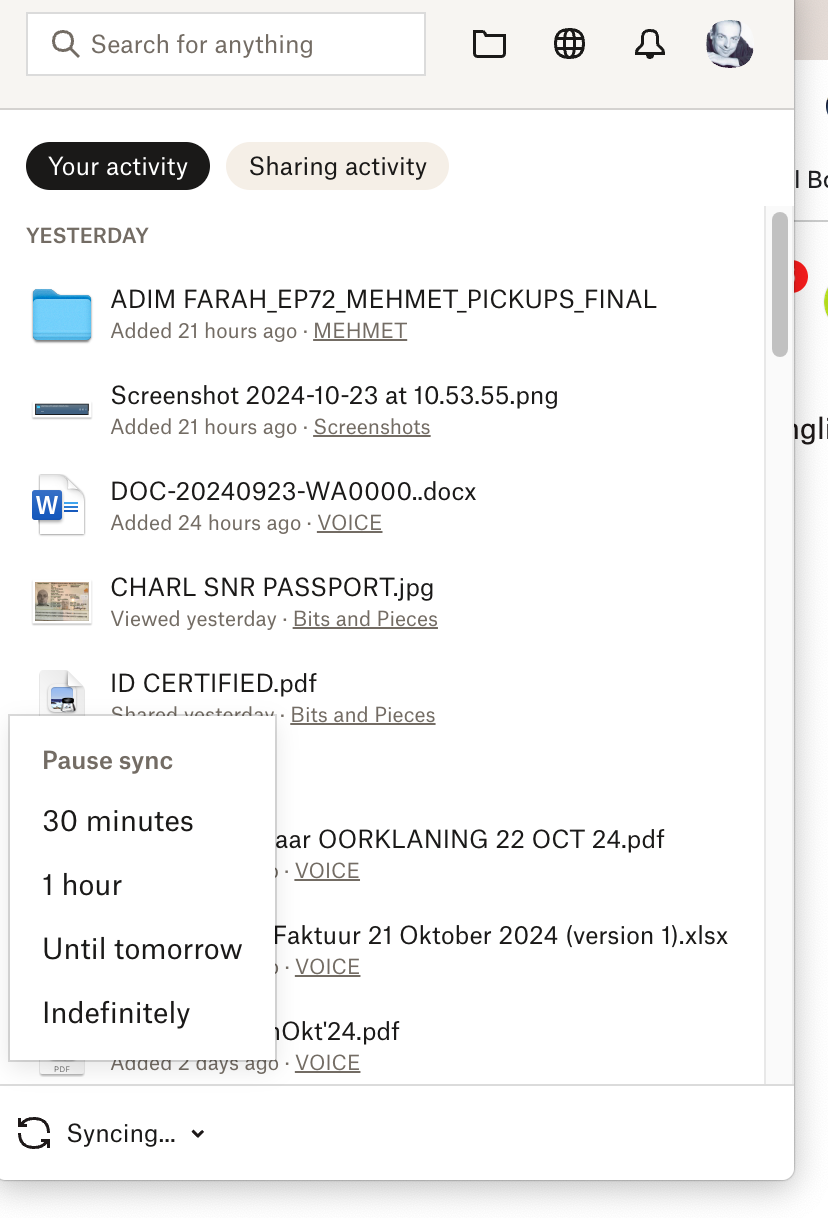828x1218 pixels.
Task: Click the globe icon to open Dropbox website
Action: pos(569,44)
